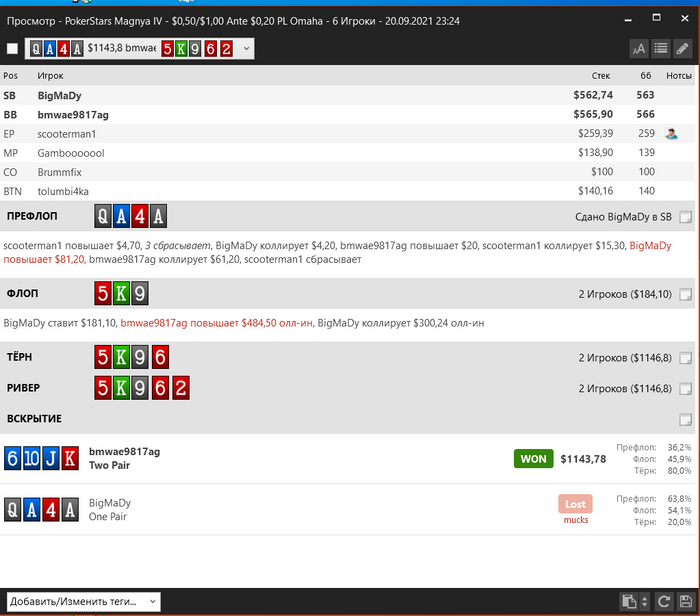This screenshot has width=700, height=616.
Task: Click the Стек column header
Action: (x=600, y=75)
